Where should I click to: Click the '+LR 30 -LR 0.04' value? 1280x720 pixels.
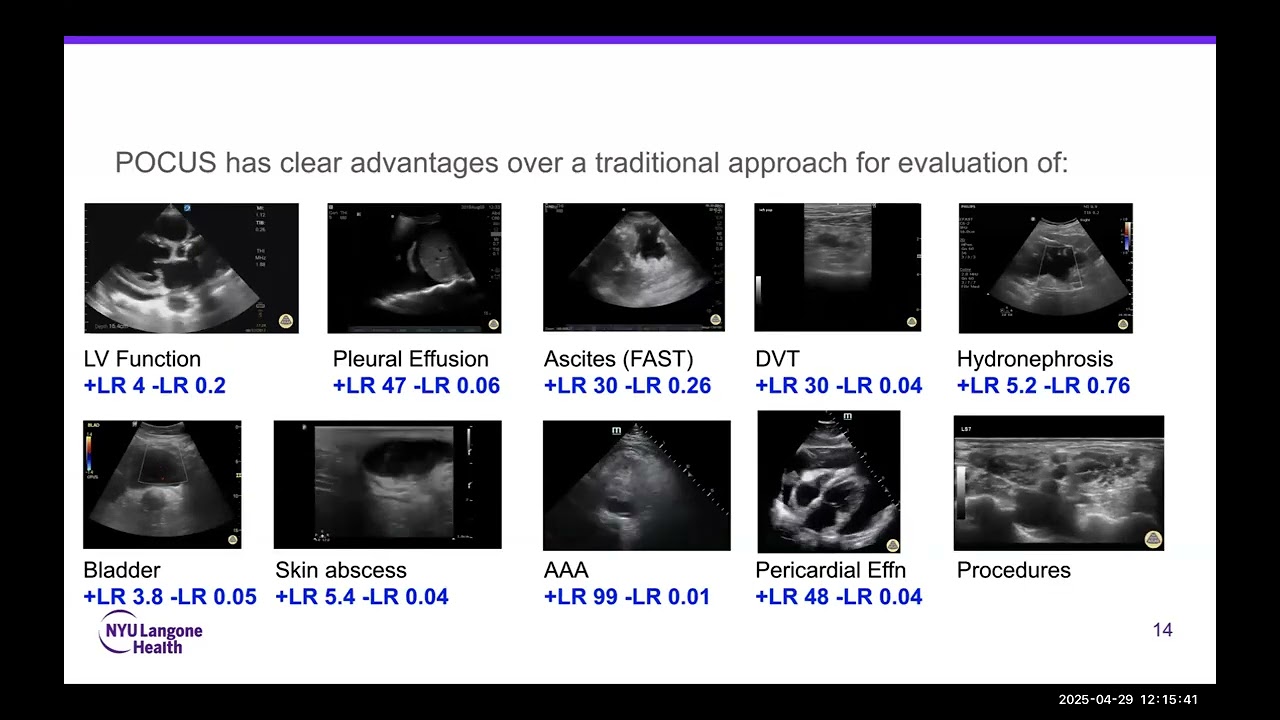pyautogui.click(x=838, y=386)
